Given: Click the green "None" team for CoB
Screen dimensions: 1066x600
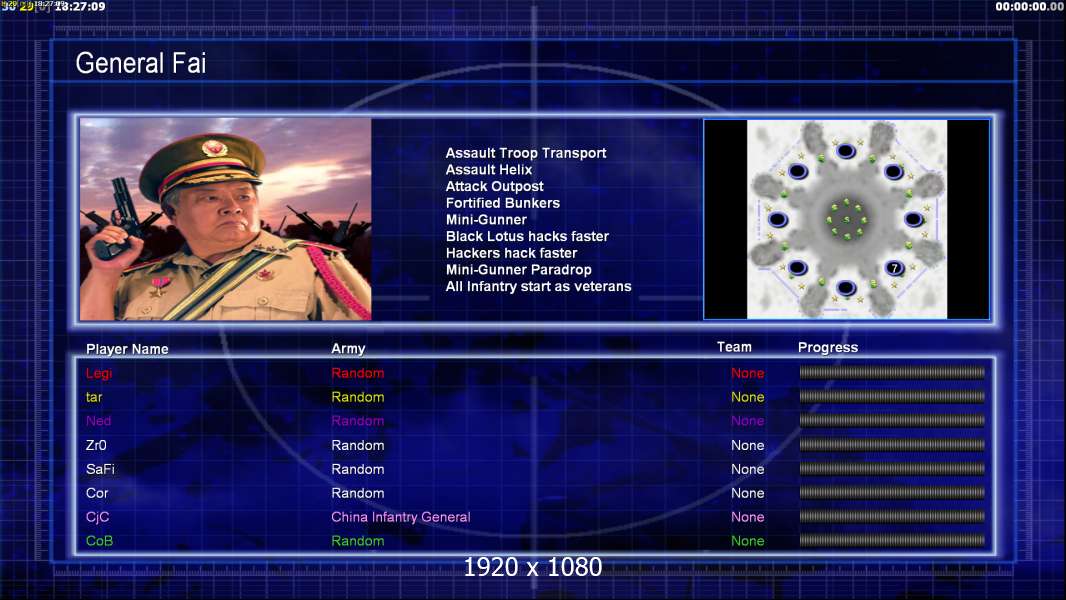Looking at the screenshot, I should (x=747, y=541).
